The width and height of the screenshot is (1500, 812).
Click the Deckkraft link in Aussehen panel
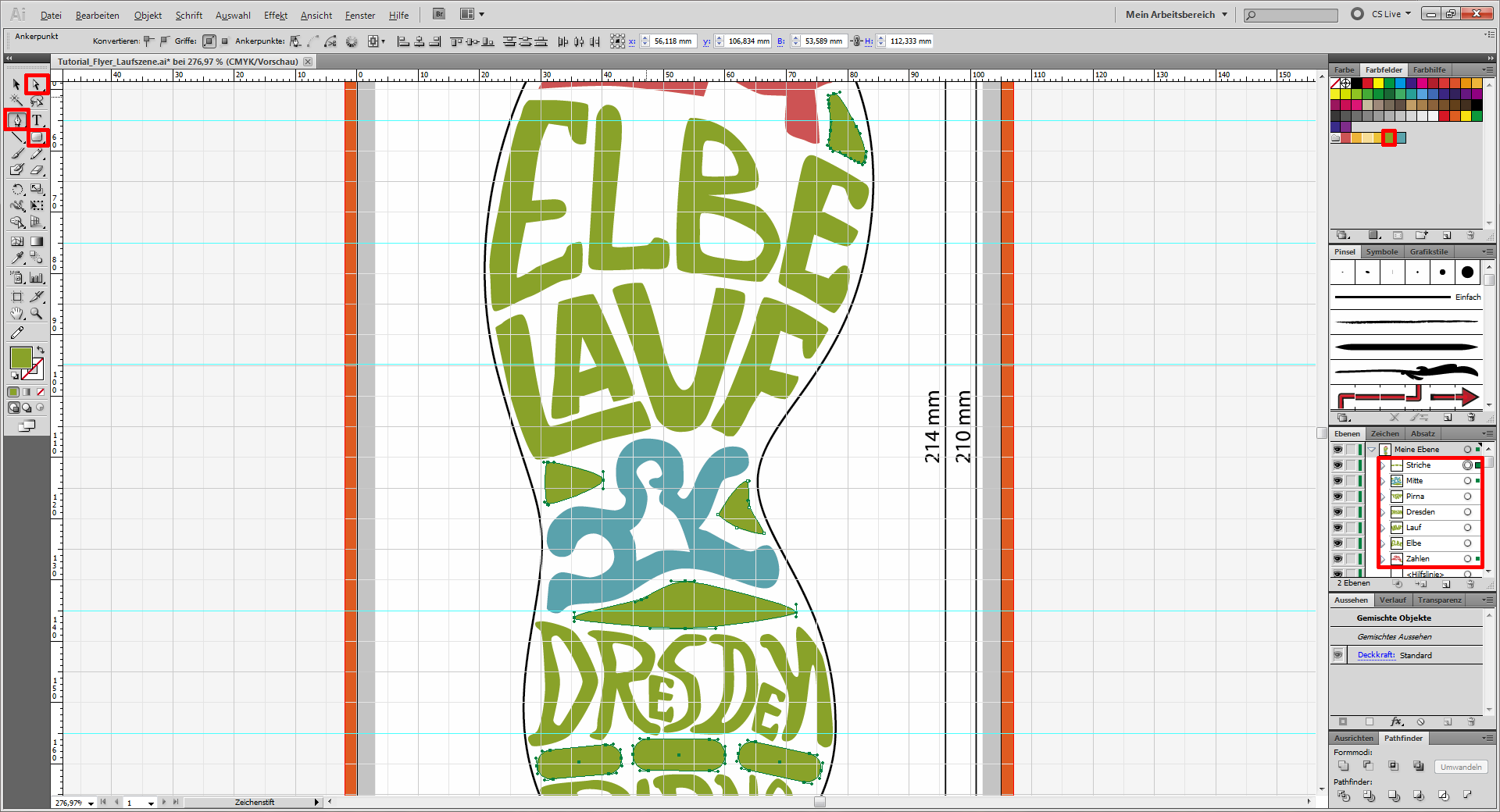[1376, 655]
